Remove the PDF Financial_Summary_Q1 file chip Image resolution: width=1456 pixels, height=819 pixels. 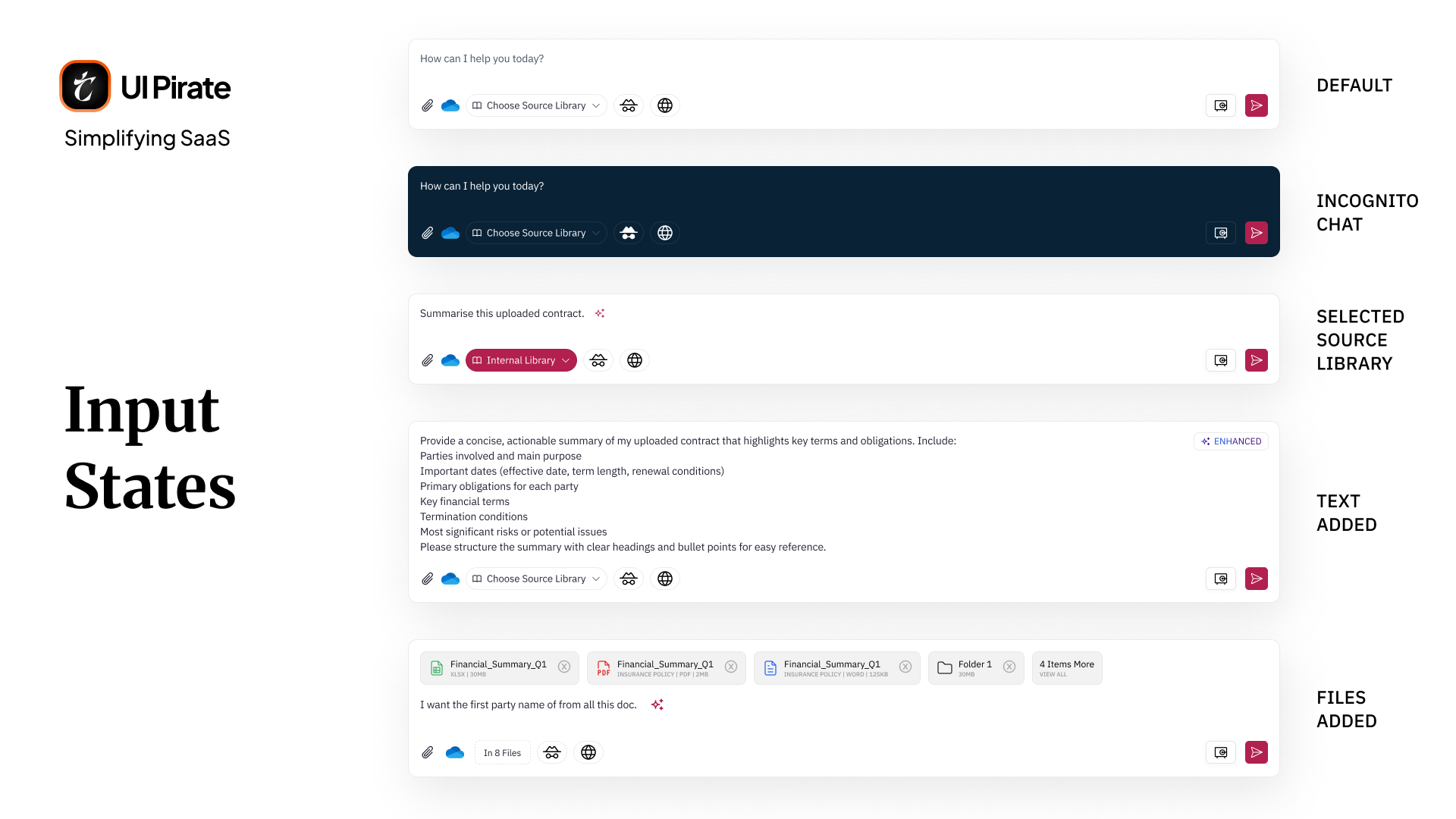pos(731,667)
